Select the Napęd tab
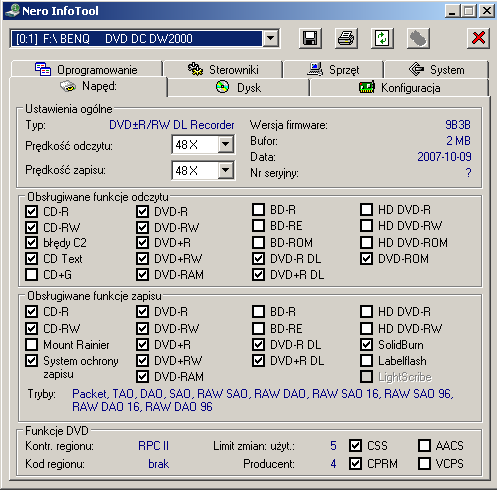The width and height of the screenshot is (497, 490). (x=88, y=87)
